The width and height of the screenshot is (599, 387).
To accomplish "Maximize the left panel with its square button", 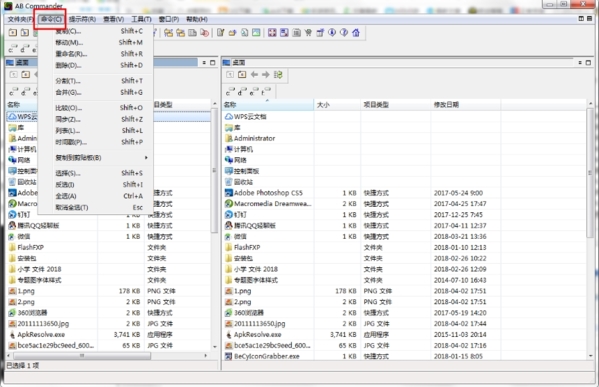I will (x=213, y=62).
